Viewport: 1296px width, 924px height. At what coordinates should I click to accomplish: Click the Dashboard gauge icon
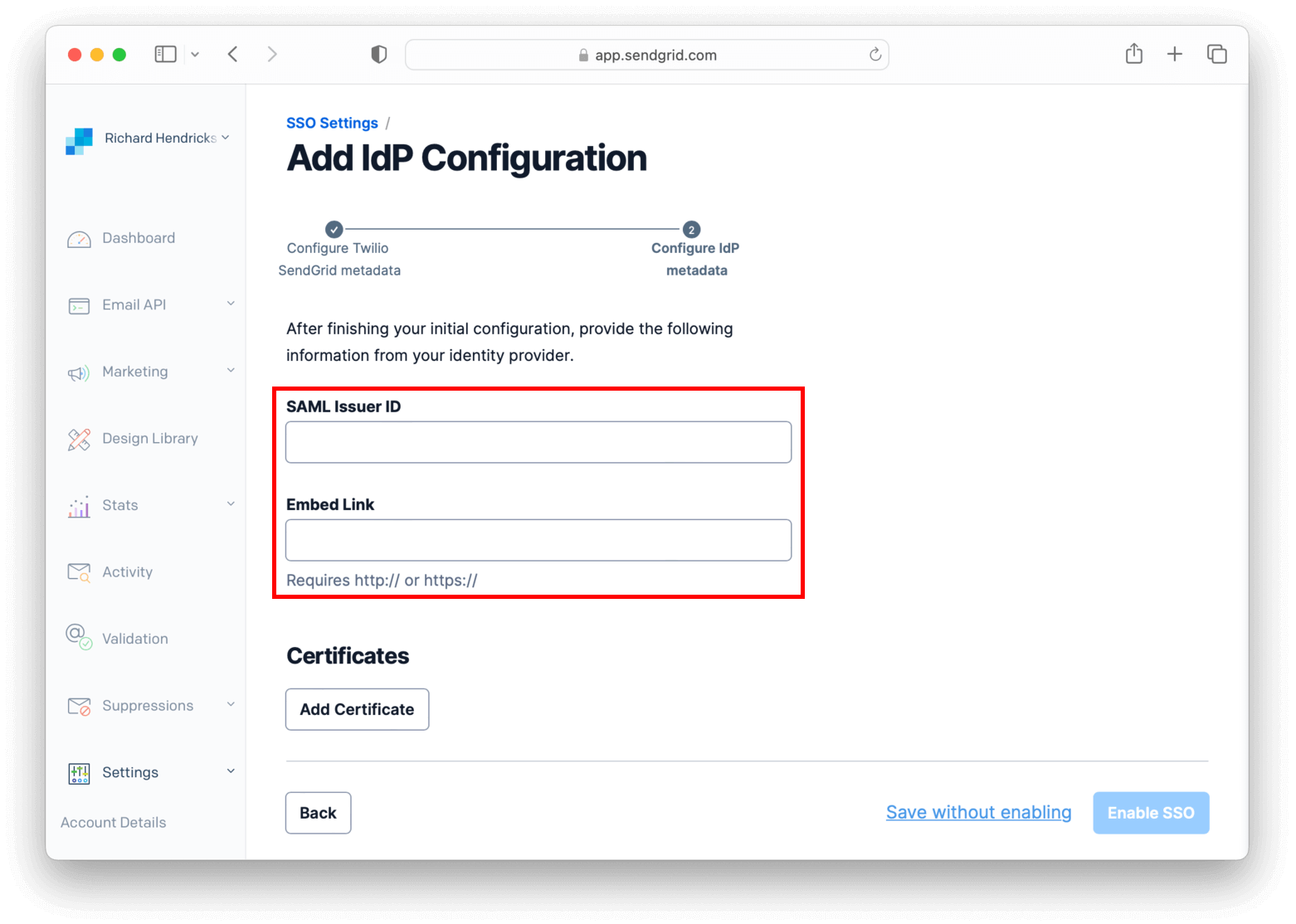pos(79,240)
